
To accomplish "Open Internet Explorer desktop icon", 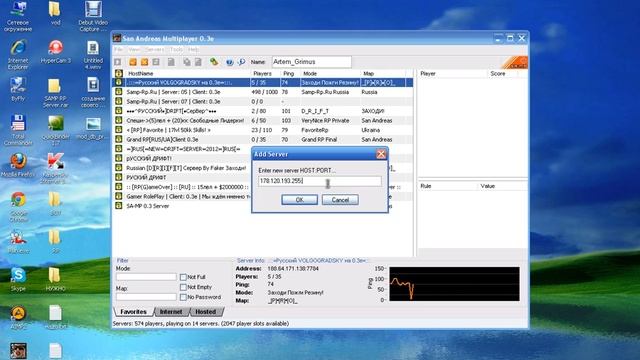I will (x=18, y=54).
